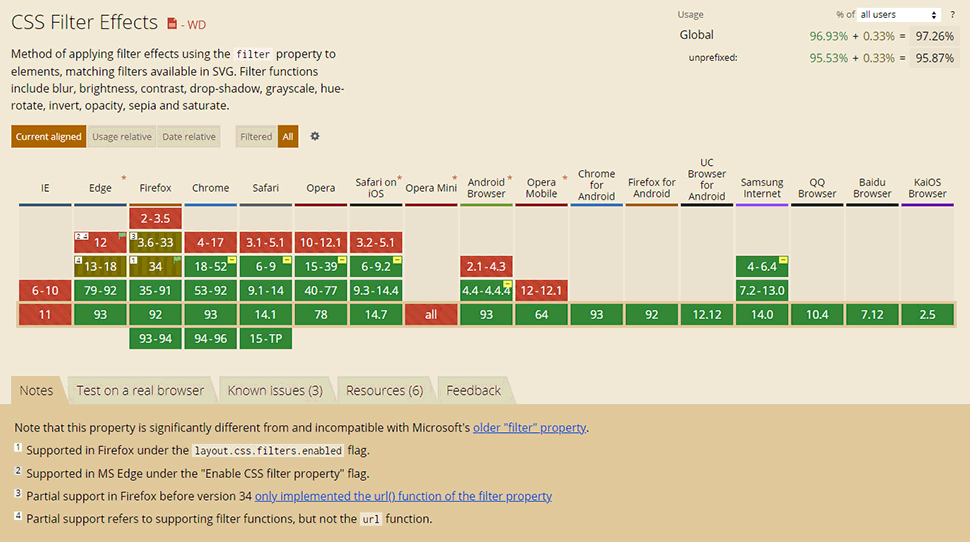
Task: Select the All browsers option
Action: coord(288,137)
